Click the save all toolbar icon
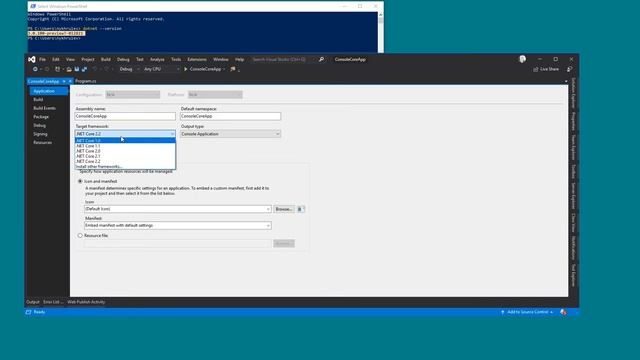This screenshot has height=360, width=640. click(x=84, y=69)
